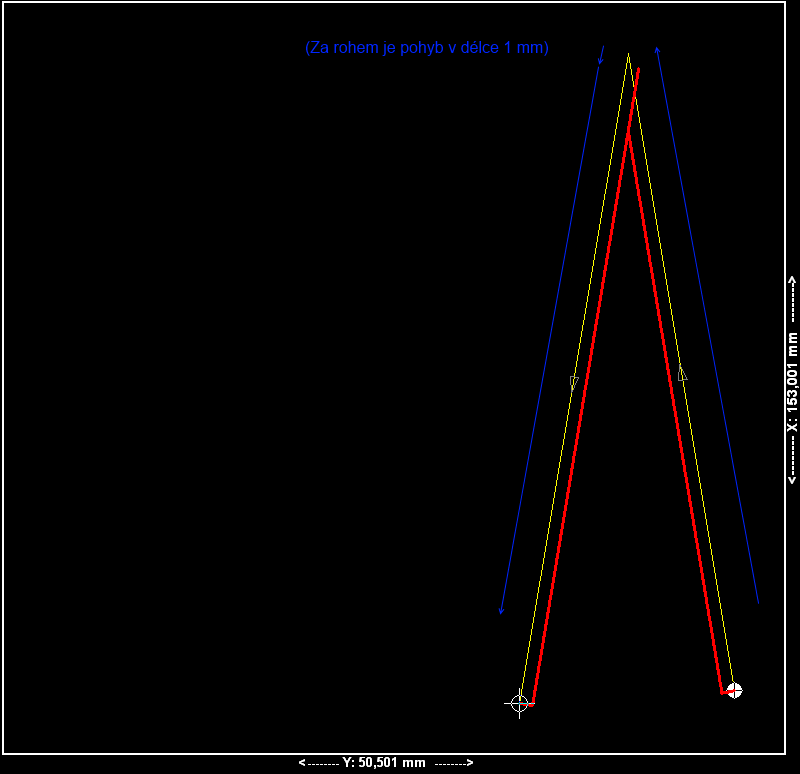Viewport: 800px width, 774px height.
Task: Click the downward direction arrow on the left yellow line
Action: [574, 382]
